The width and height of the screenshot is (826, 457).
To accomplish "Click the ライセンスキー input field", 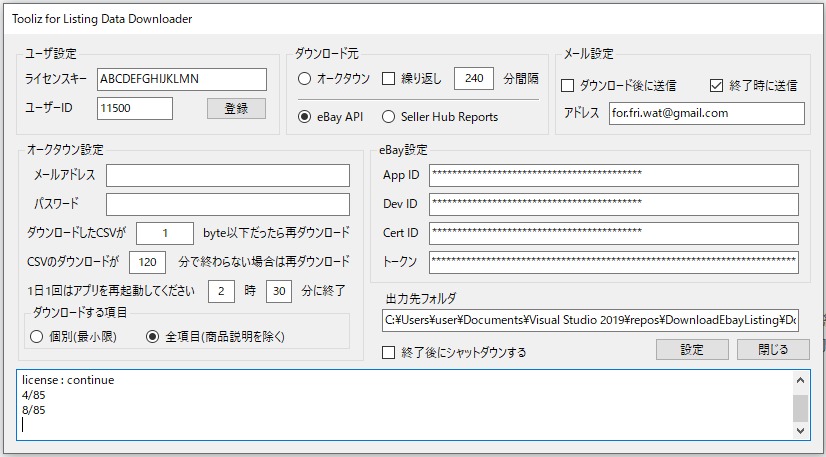I will point(182,79).
